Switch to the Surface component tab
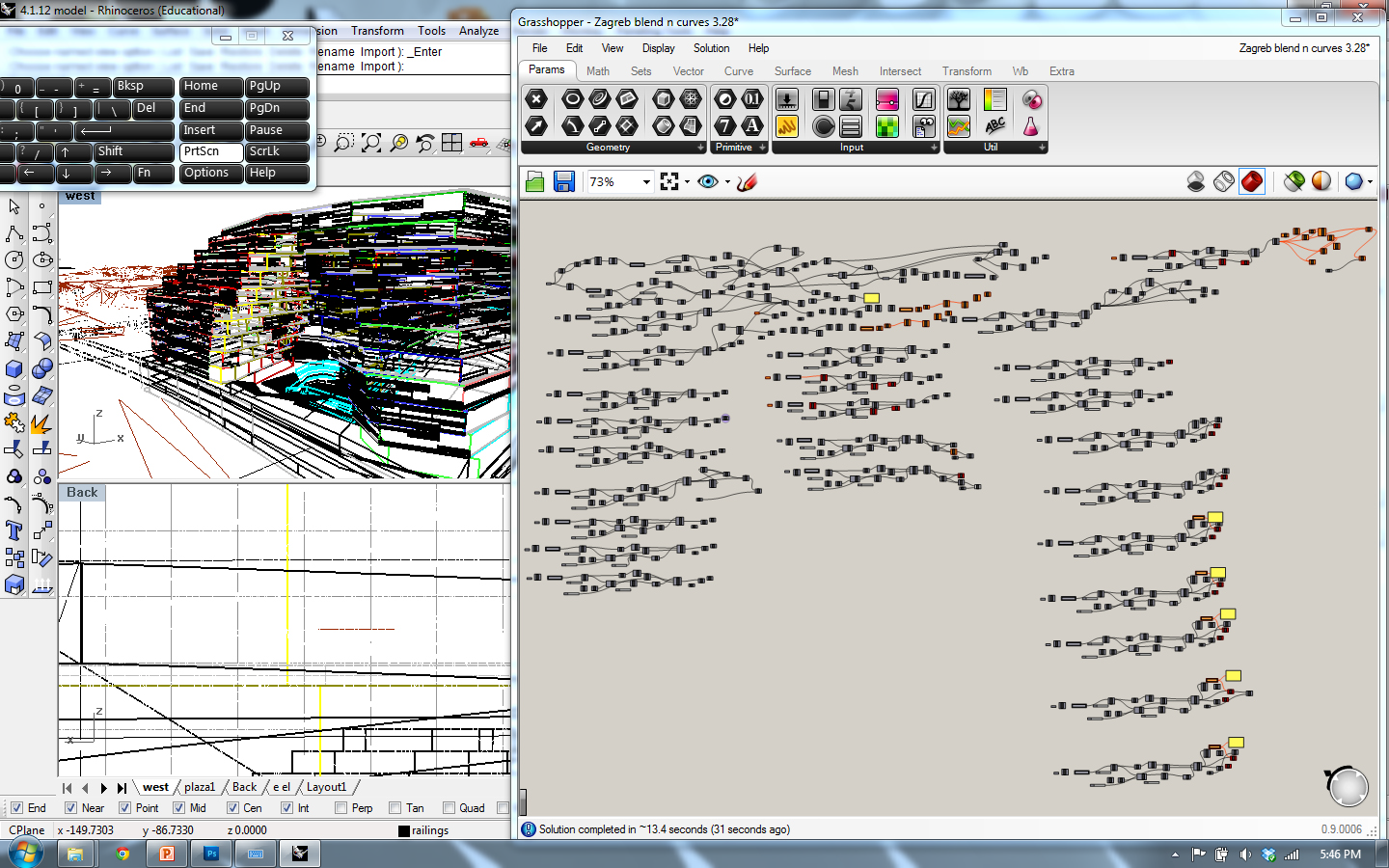The height and width of the screenshot is (868, 1389). 793,71
